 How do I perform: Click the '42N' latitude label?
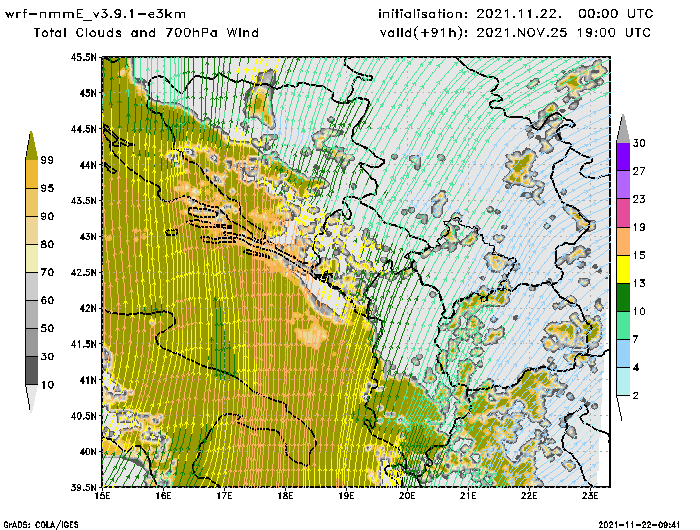tap(88, 308)
